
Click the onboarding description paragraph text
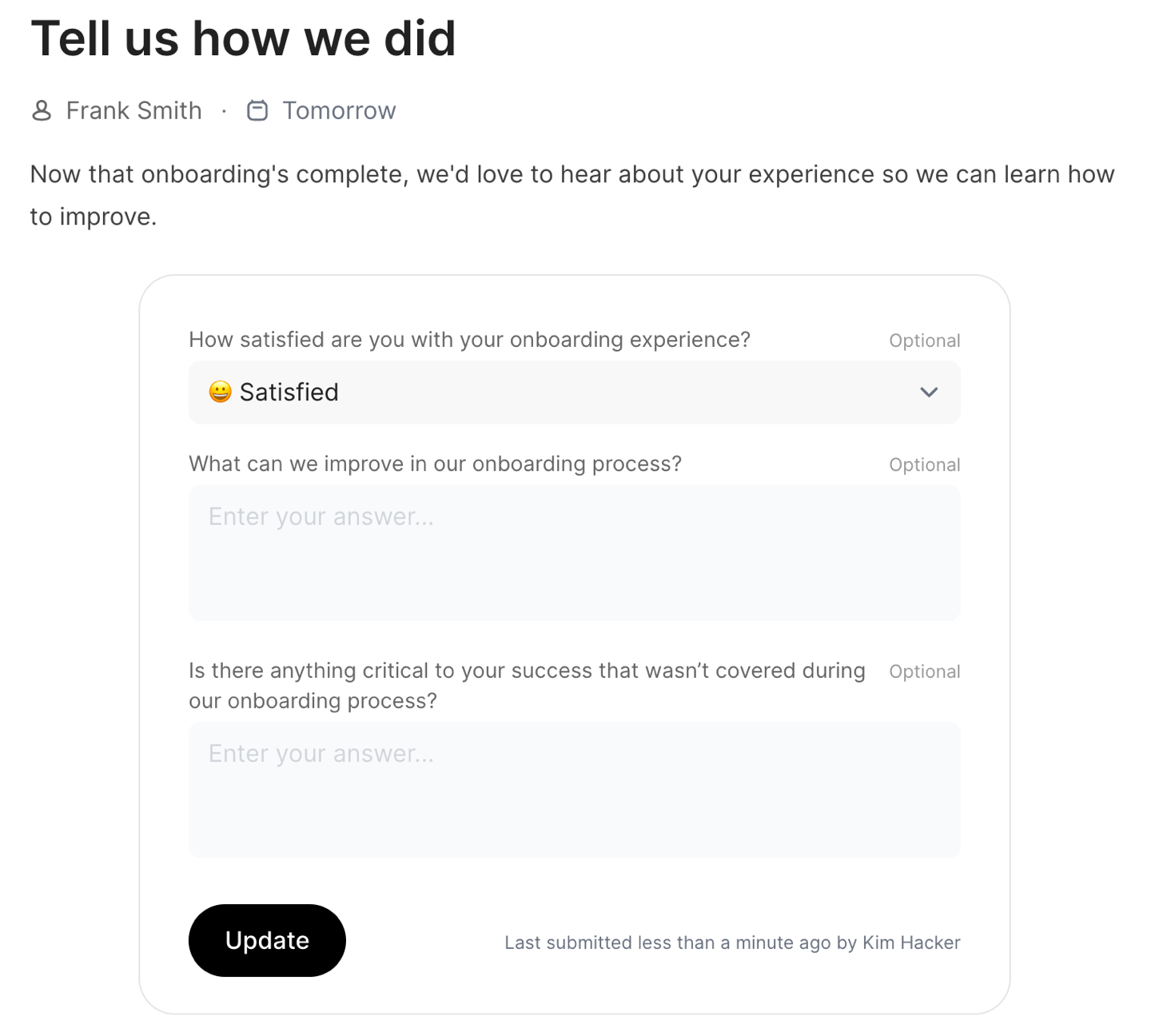point(572,195)
